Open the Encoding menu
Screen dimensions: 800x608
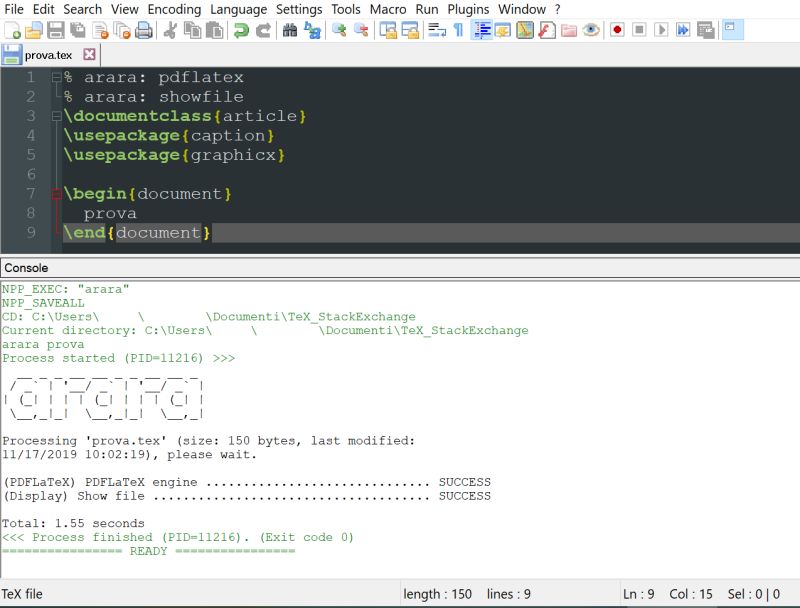[x=174, y=9]
